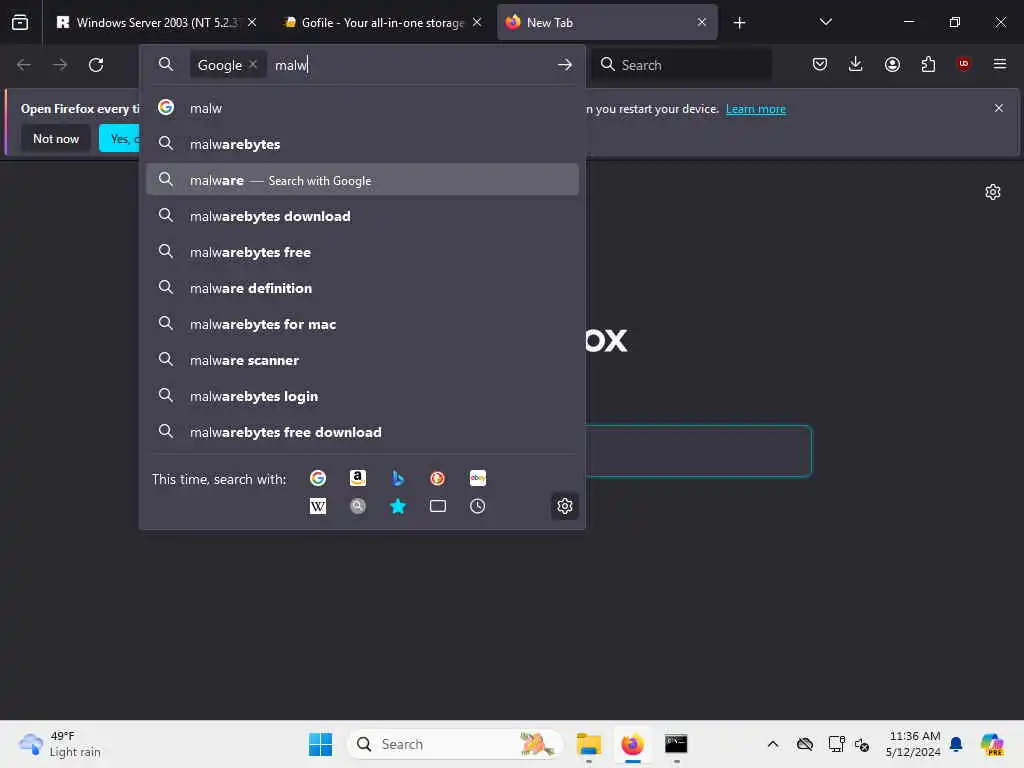Select the New Tab tab

pyautogui.click(x=607, y=22)
